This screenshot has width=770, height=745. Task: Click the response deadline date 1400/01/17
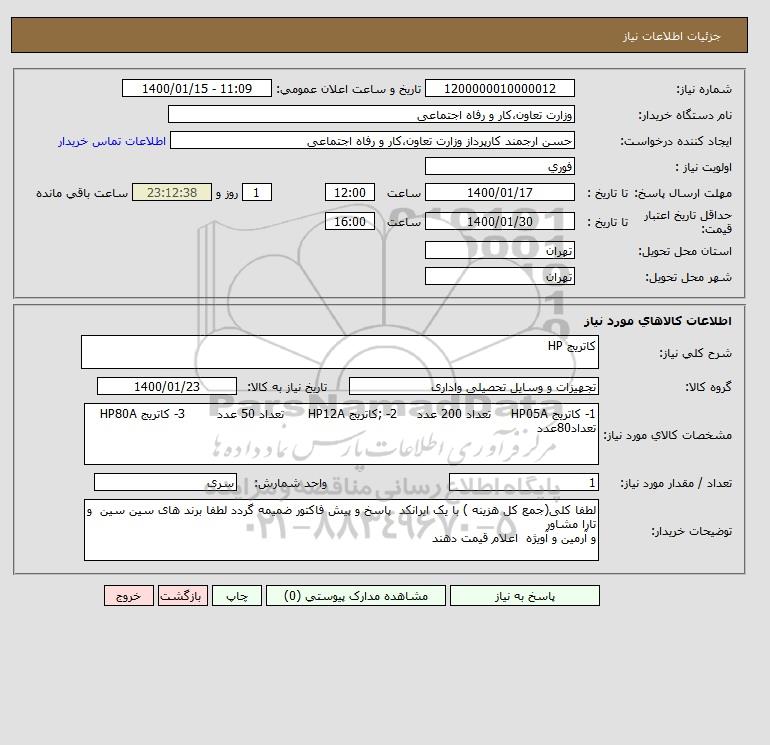click(499, 193)
